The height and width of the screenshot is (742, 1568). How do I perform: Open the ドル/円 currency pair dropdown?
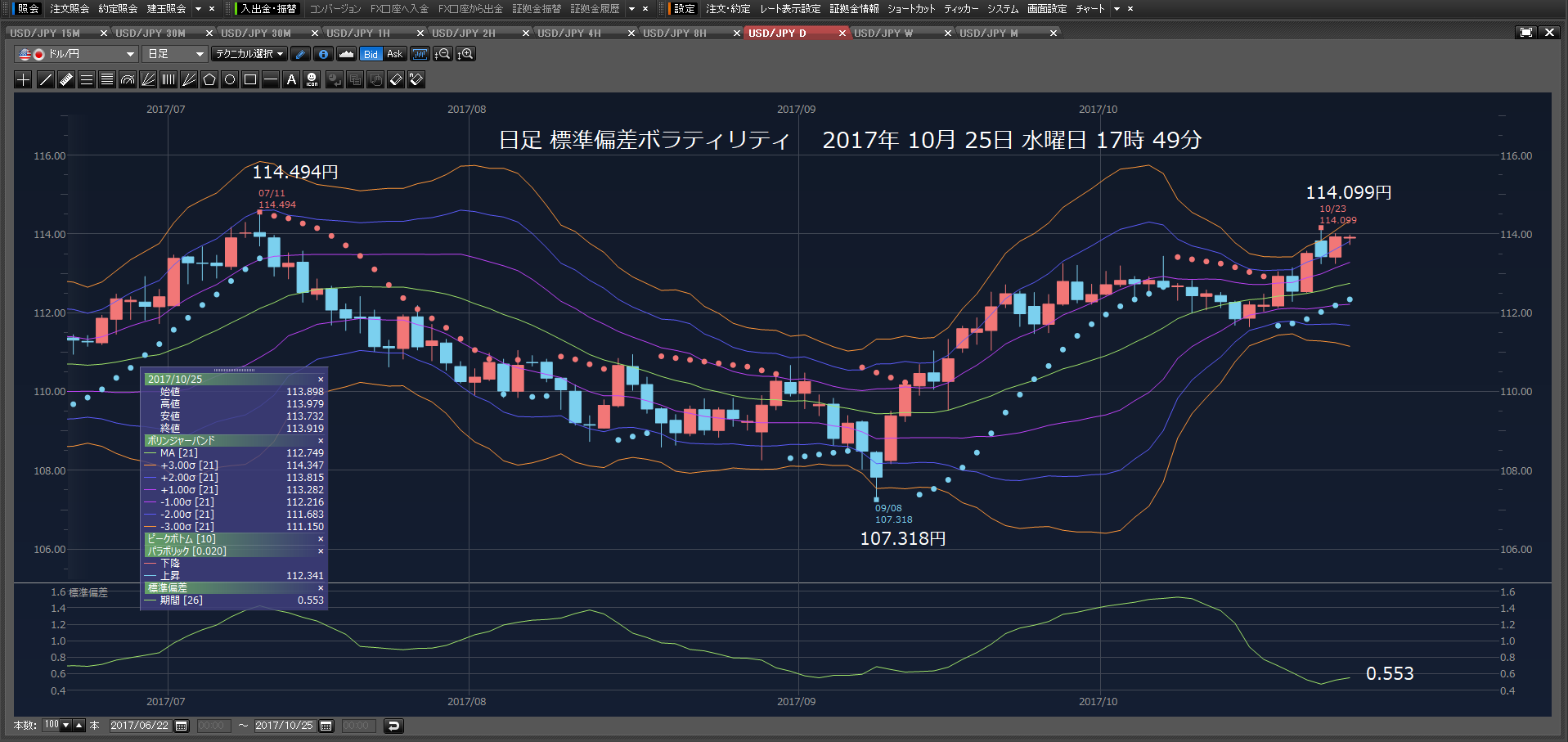(x=76, y=54)
